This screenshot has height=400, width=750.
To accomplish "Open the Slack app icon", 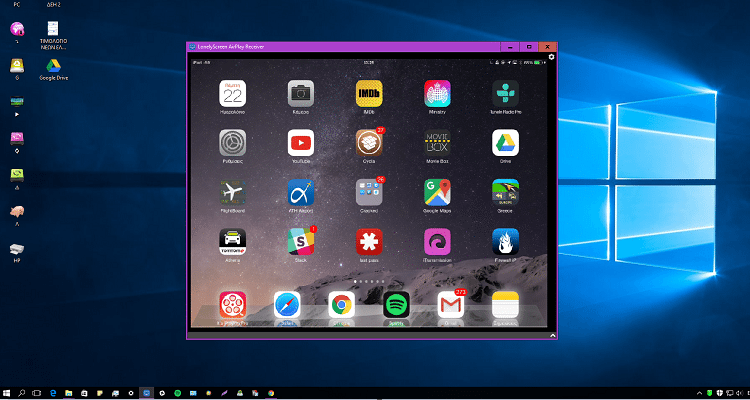I will point(300,241).
